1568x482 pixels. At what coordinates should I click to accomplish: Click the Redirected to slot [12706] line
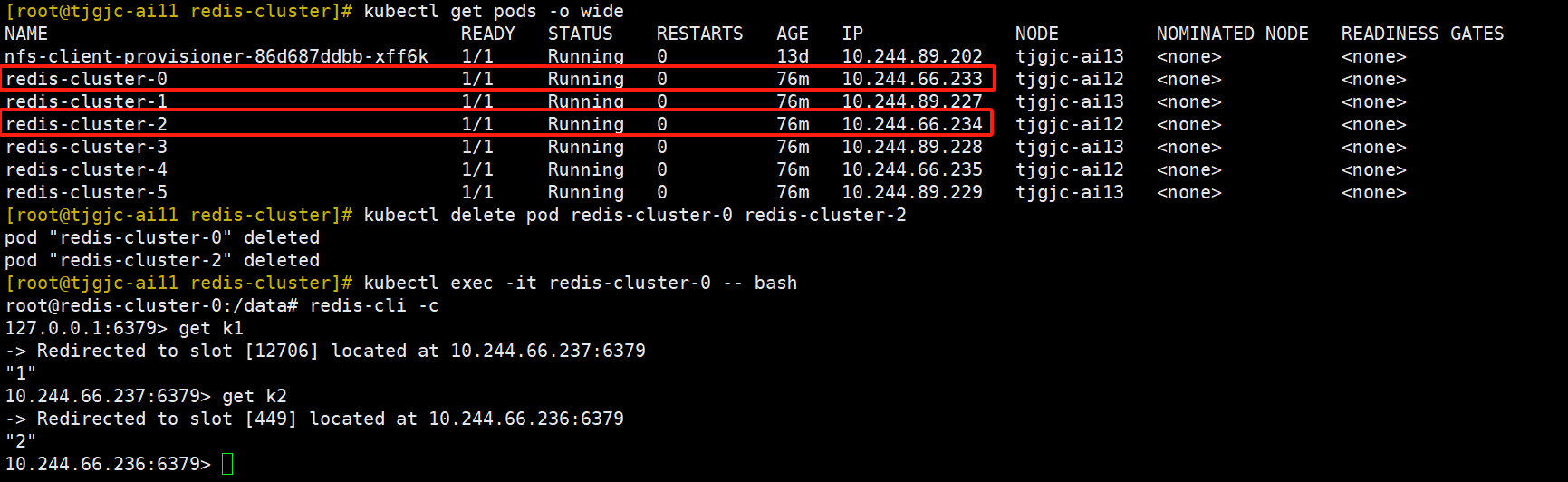[325, 351]
